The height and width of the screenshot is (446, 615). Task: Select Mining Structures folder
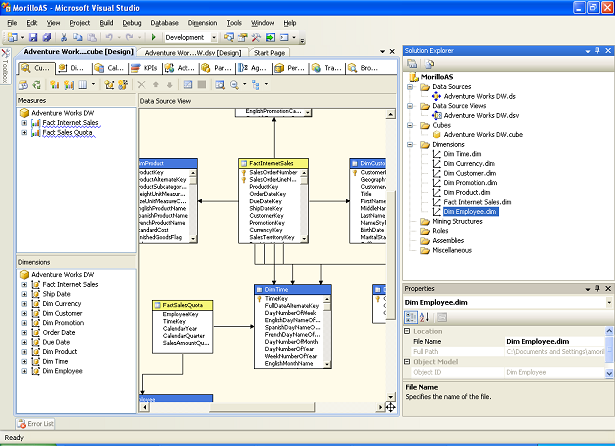pos(457,222)
